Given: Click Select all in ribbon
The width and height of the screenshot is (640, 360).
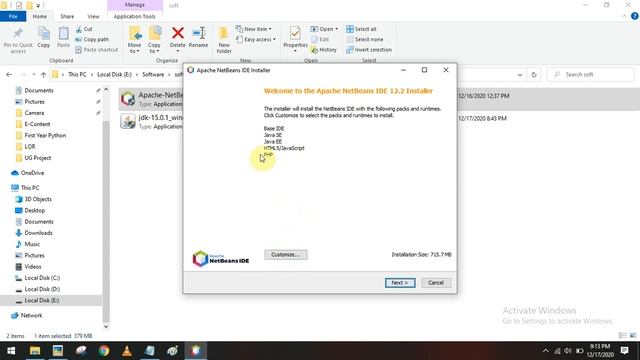Looking at the screenshot, I should [x=361, y=29].
